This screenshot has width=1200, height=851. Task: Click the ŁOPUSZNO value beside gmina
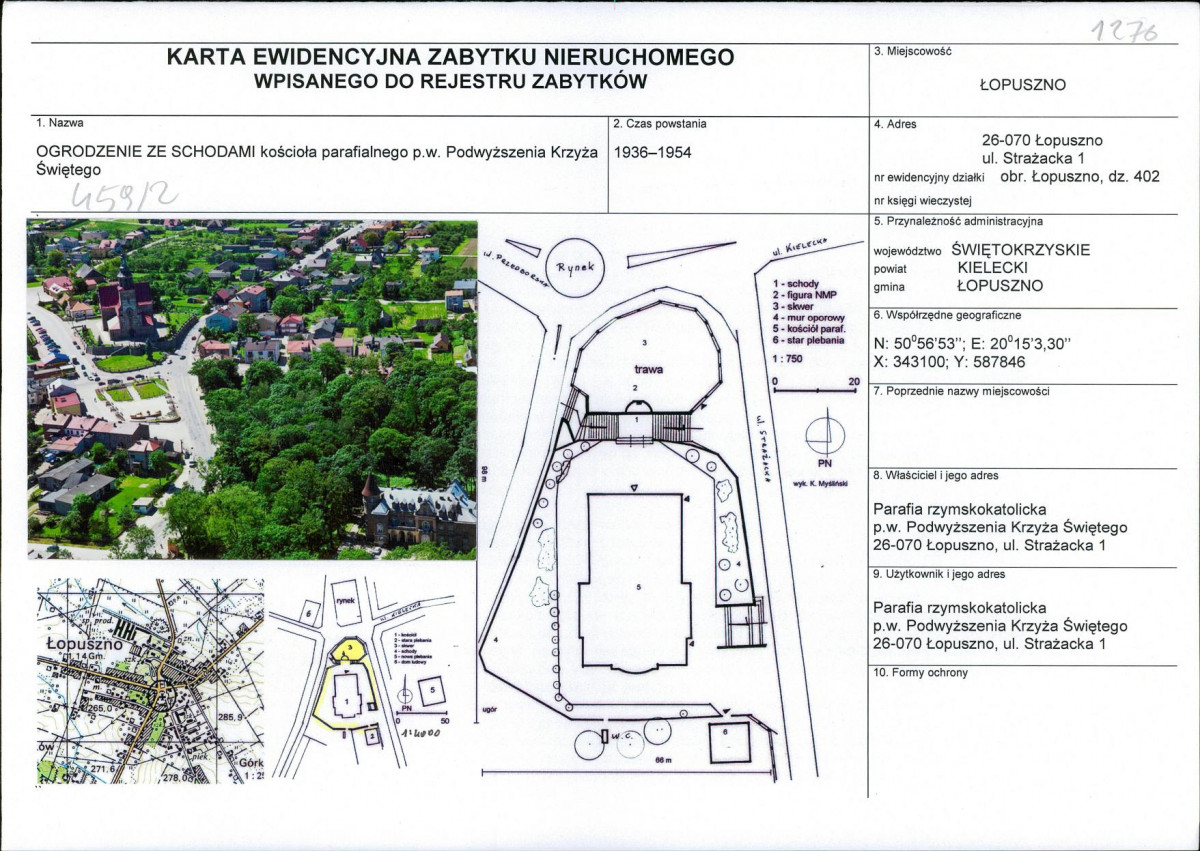[x=1000, y=286]
